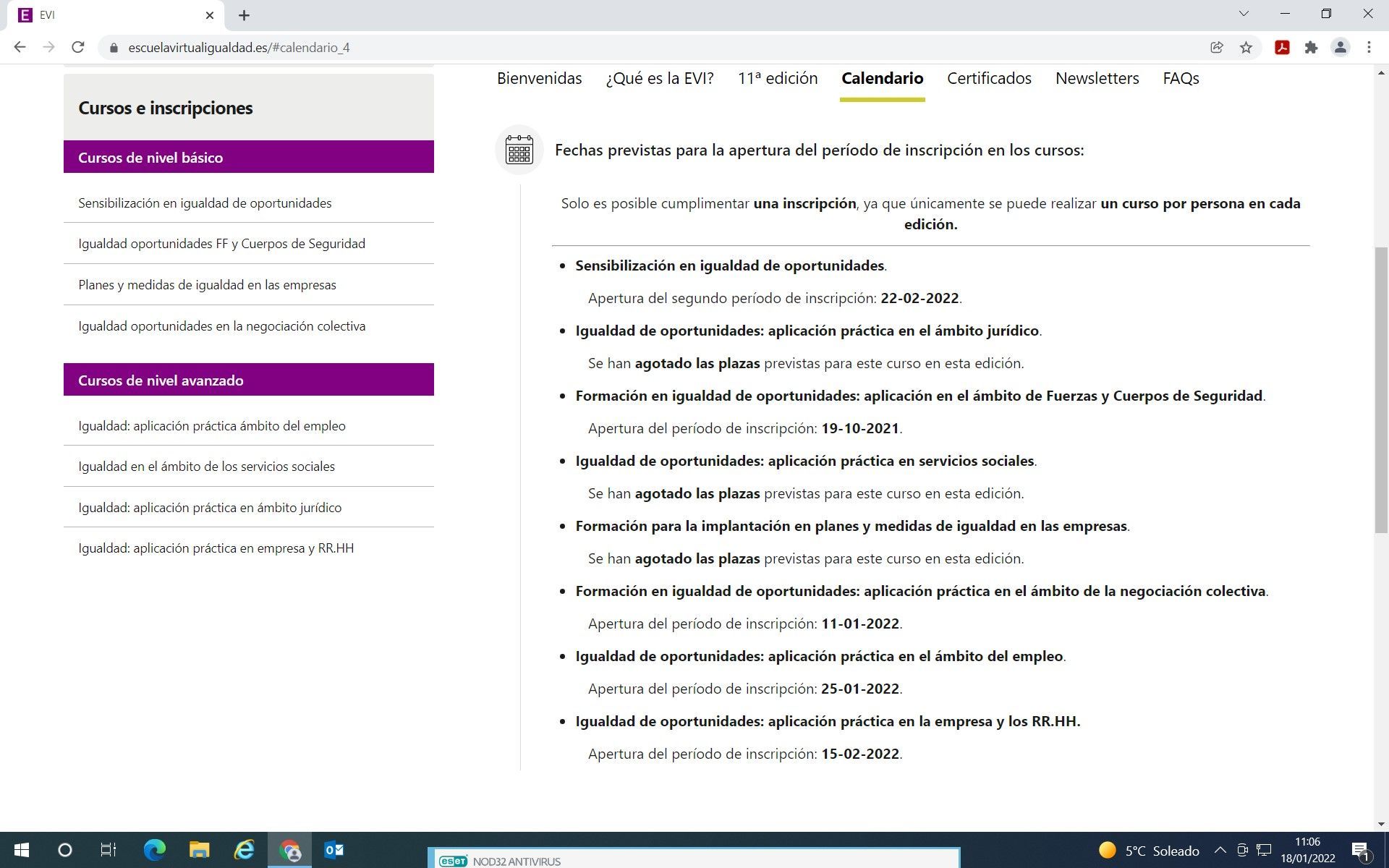Click the page vertical scrollbar thumb
Screen dimensions: 1389x868
click(x=1381, y=391)
